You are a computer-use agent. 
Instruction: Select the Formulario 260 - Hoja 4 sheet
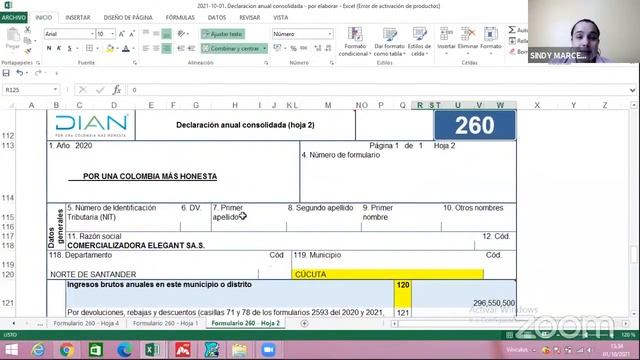coord(86,323)
